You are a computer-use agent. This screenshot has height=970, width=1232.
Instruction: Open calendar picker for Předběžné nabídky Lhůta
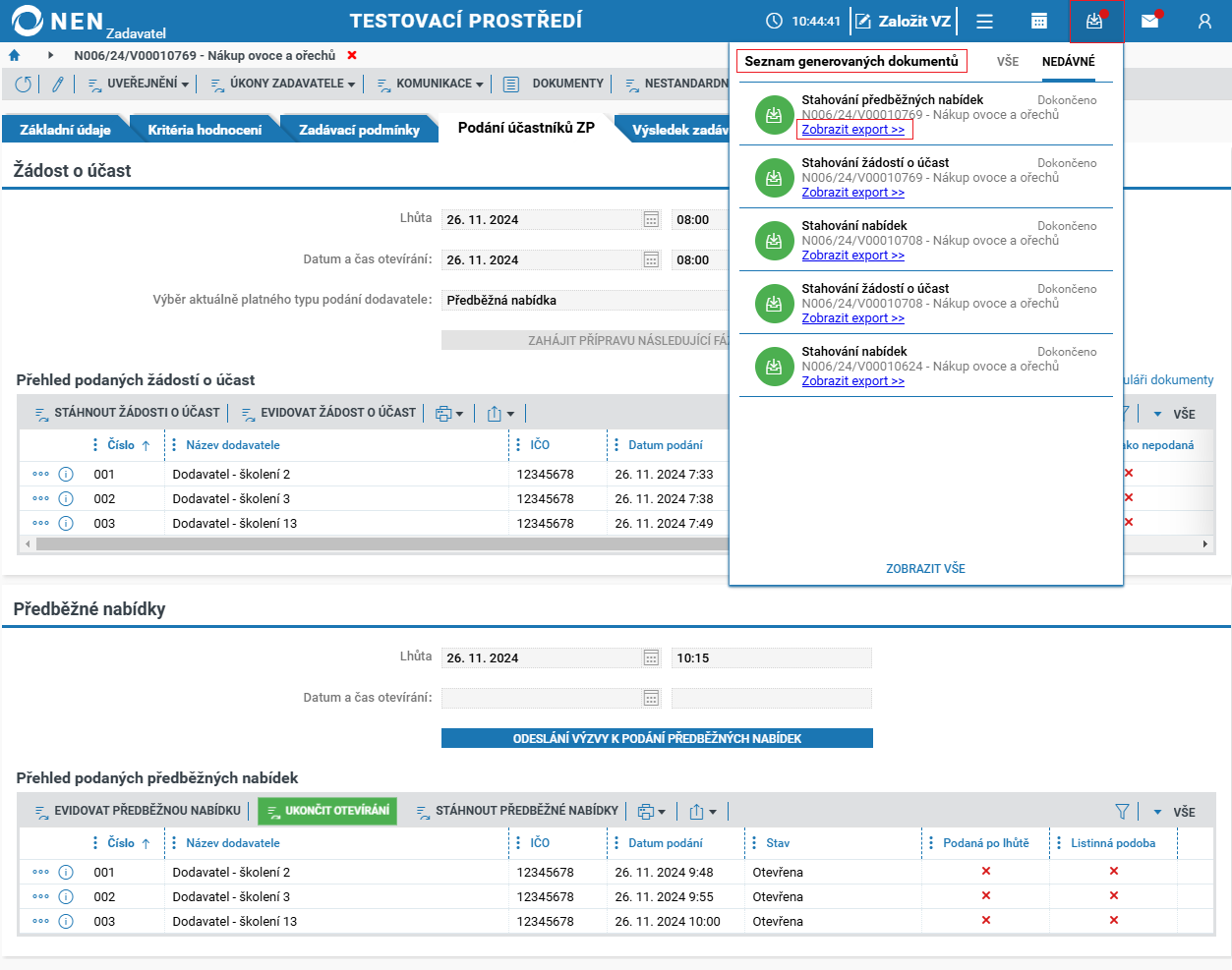[x=651, y=658]
